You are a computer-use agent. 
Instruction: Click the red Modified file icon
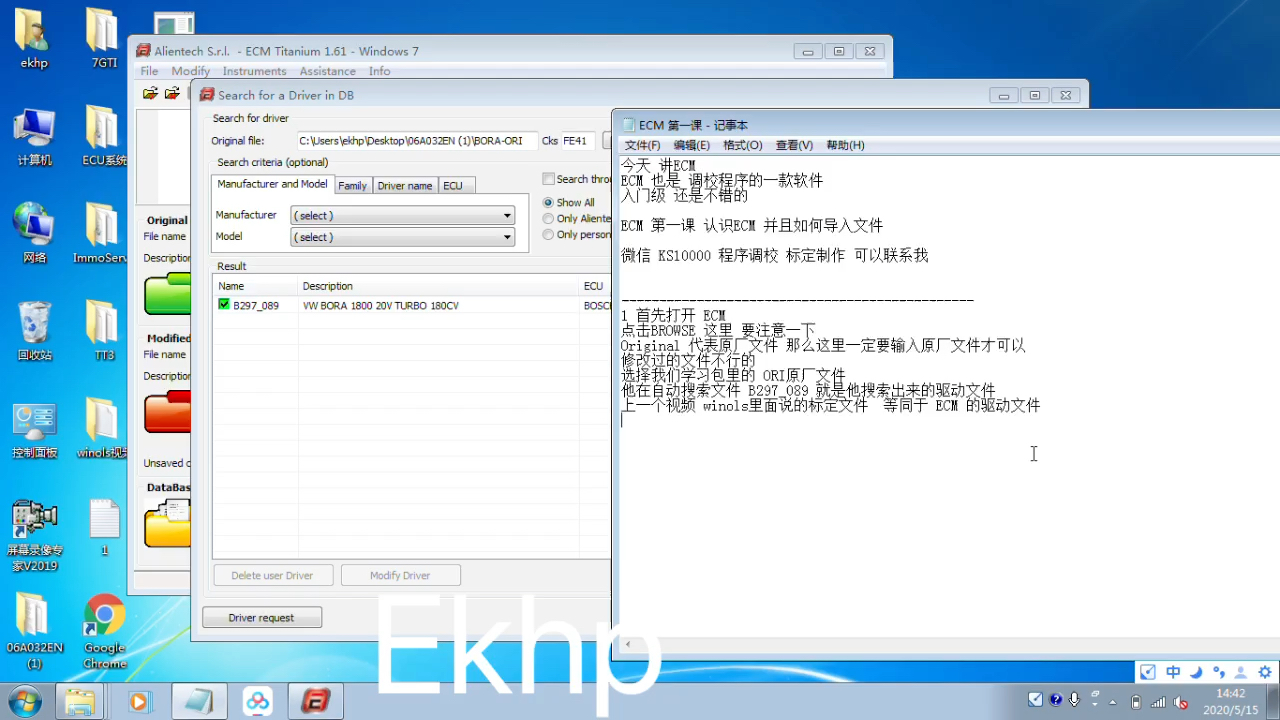[166, 410]
